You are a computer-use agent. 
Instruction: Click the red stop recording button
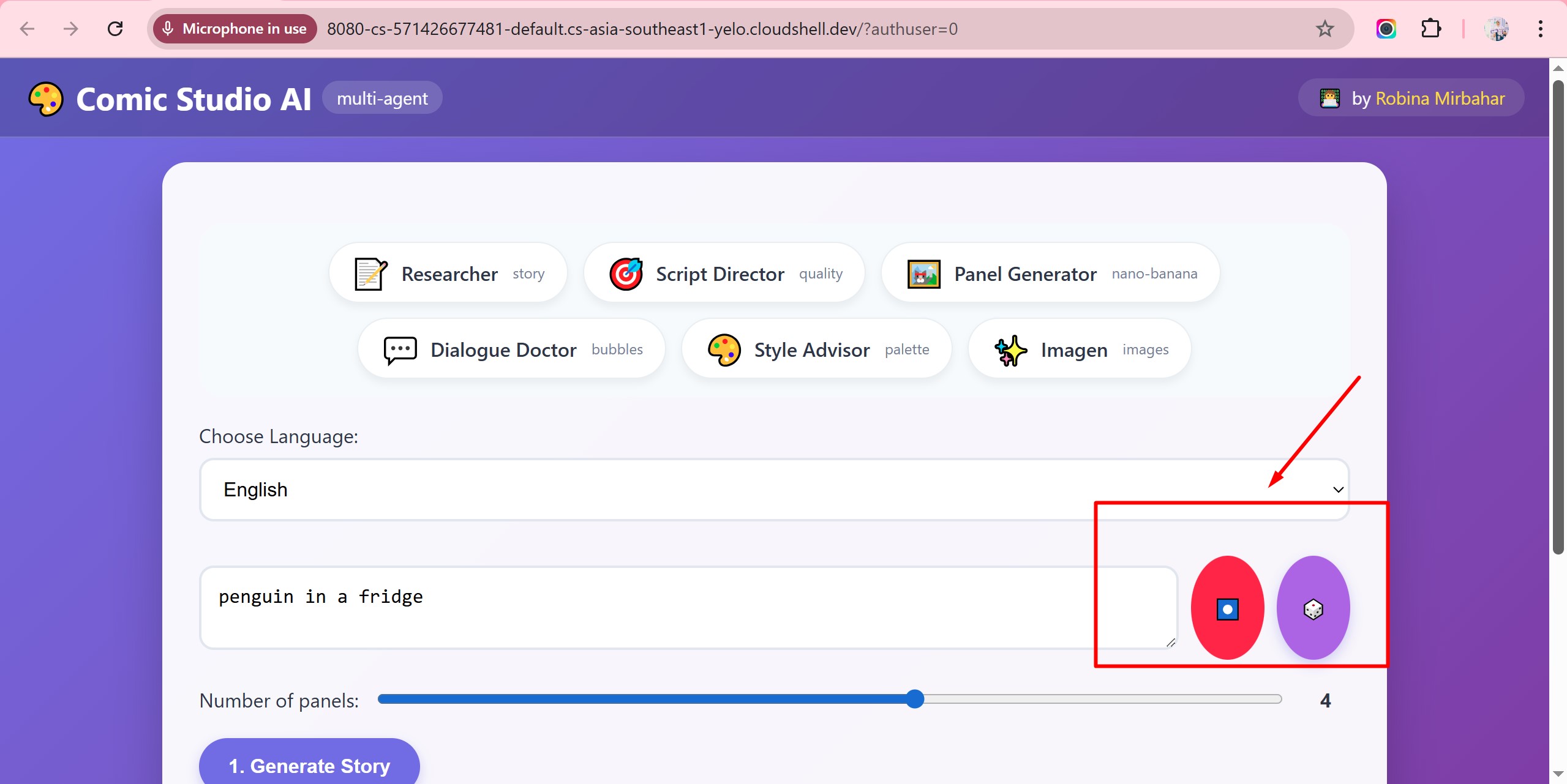point(1227,608)
